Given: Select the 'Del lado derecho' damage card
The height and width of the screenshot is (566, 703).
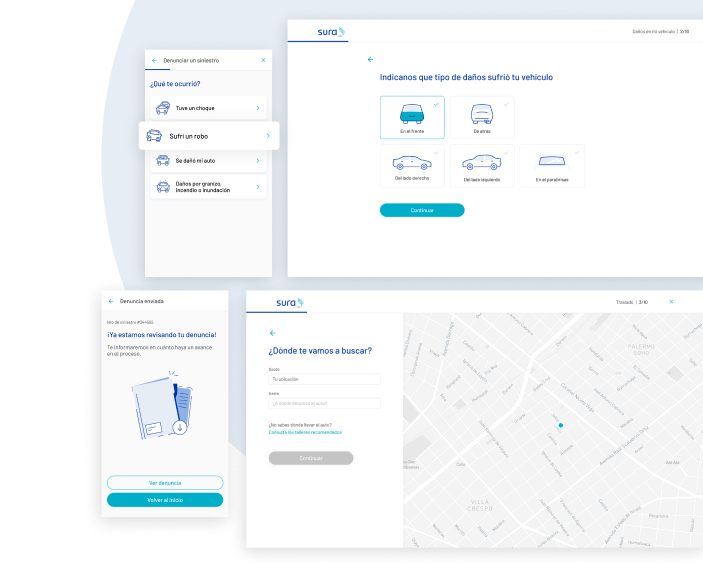Looking at the screenshot, I should click(412, 166).
